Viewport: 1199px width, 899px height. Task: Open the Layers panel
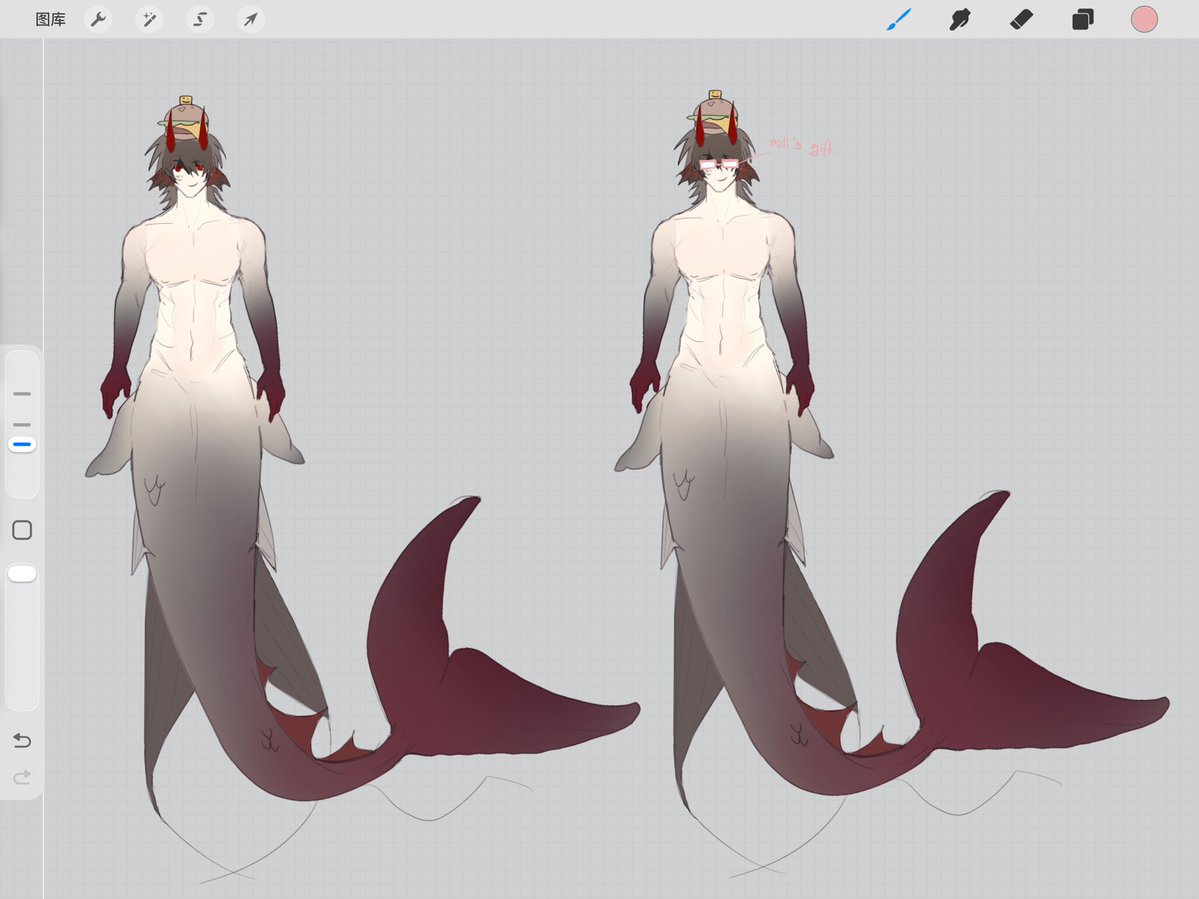pyautogui.click(x=1082, y=18)
